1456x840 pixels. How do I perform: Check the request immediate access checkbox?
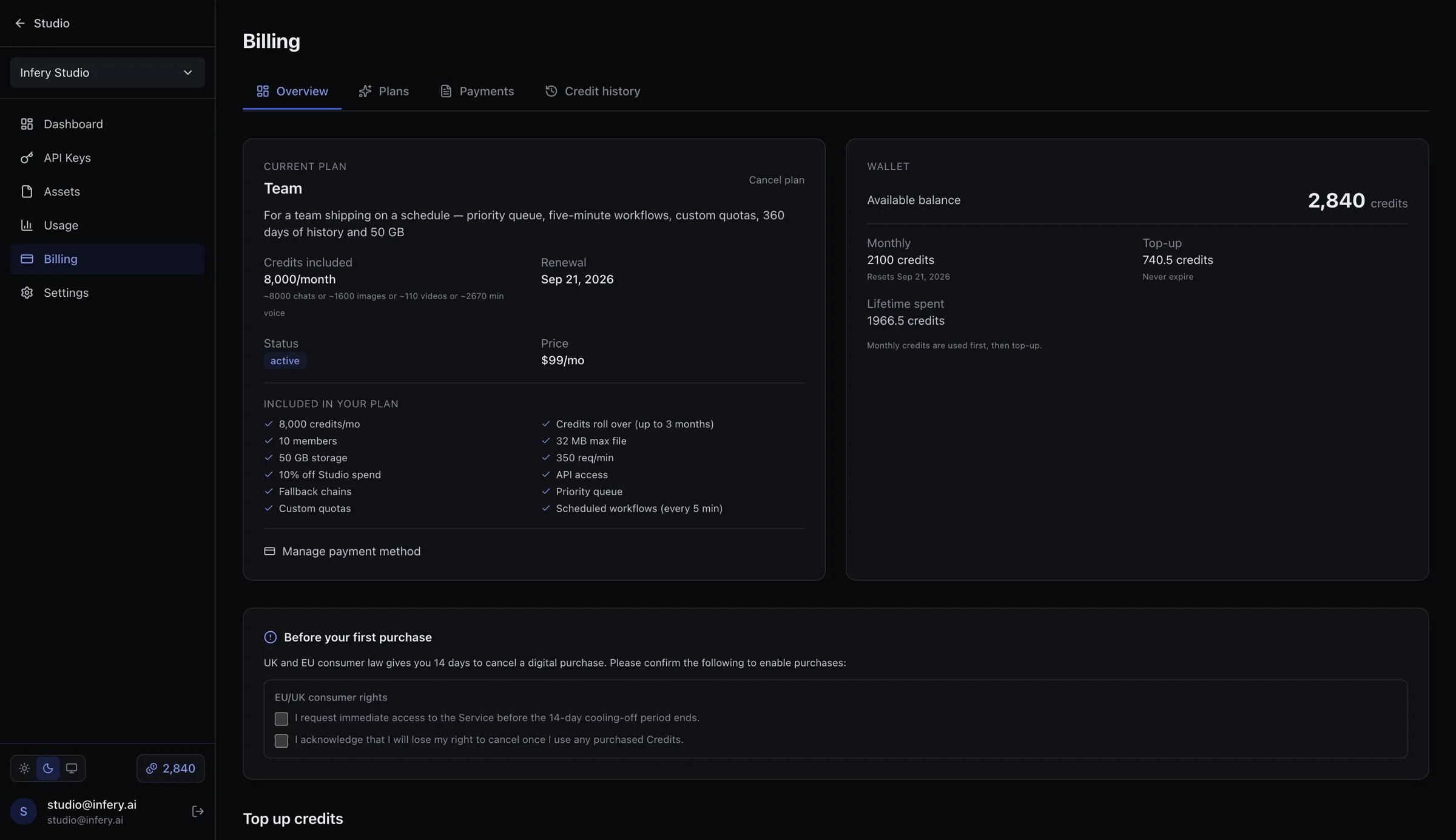pos(281,719)
